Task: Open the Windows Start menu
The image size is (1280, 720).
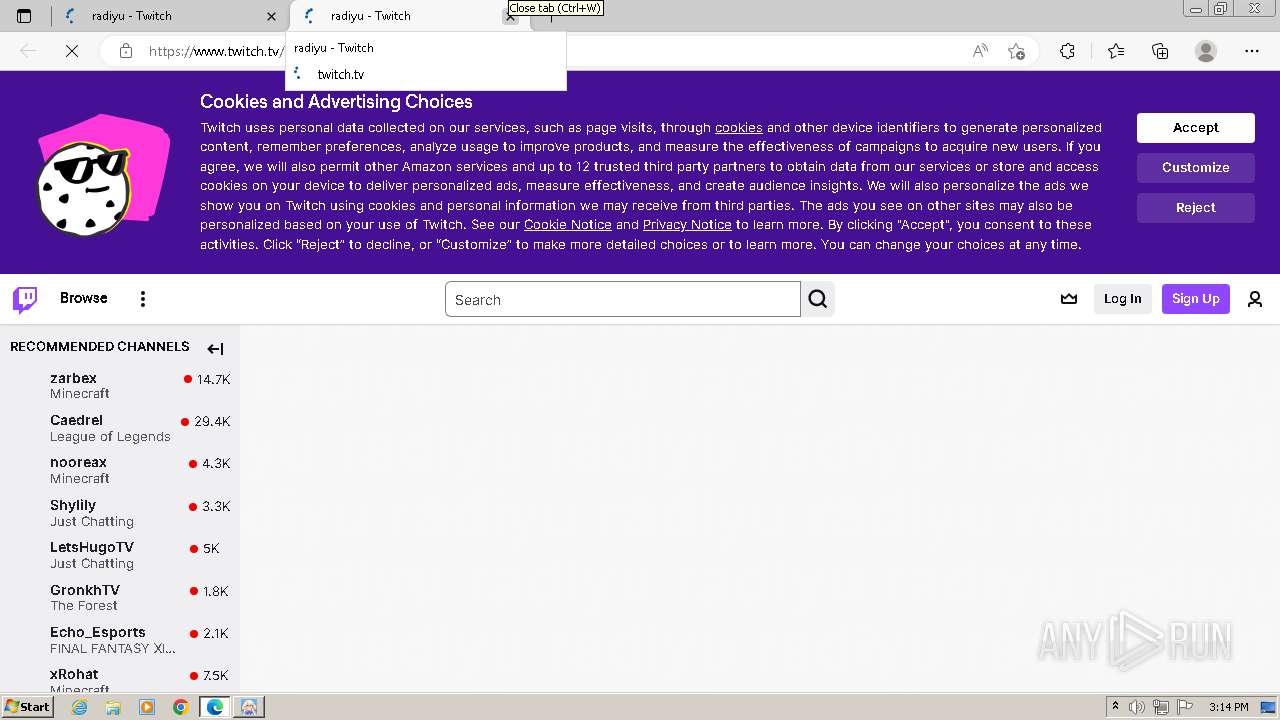Action: point(27,707)
